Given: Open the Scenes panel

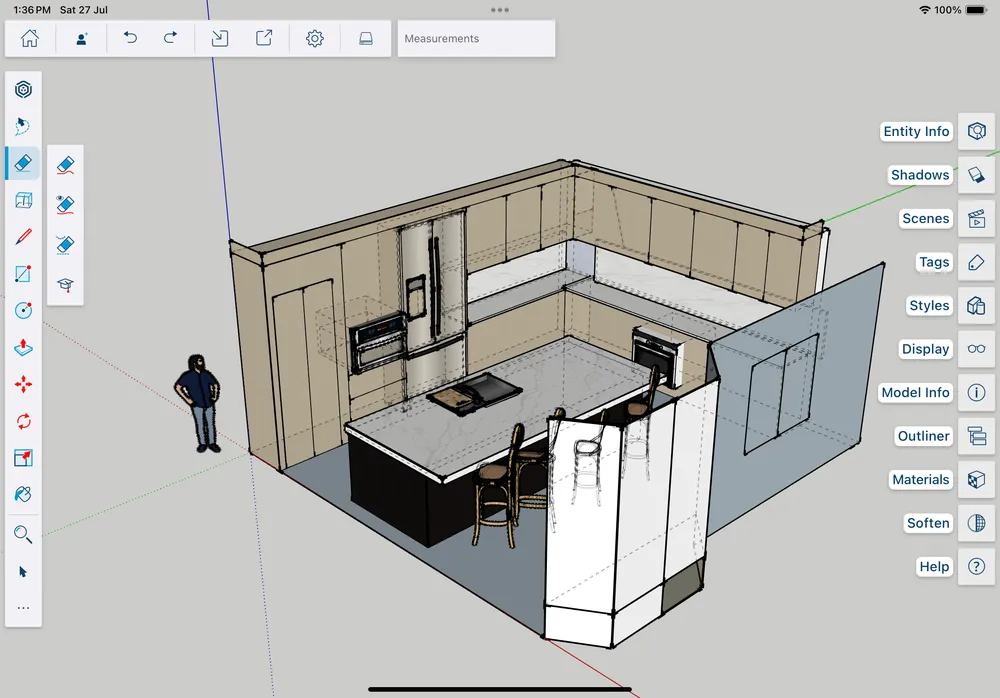Looking at the screenshot, I should 976,218.
